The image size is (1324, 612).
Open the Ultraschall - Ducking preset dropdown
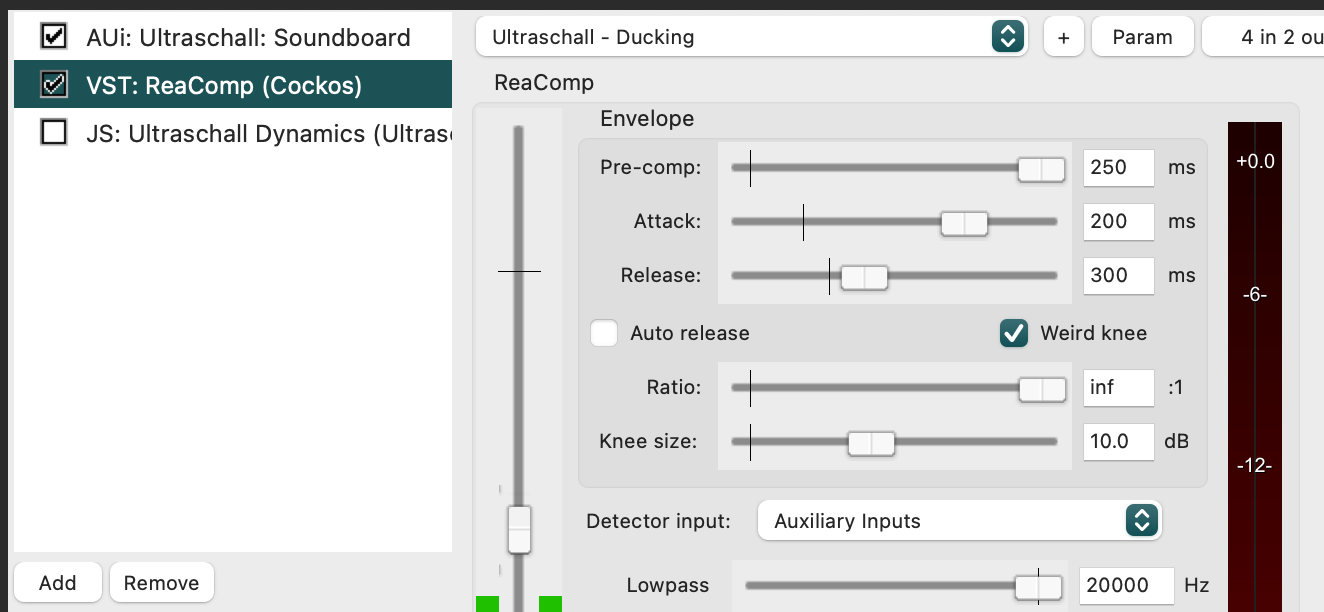pyautogui.click(x=752, y=37)
